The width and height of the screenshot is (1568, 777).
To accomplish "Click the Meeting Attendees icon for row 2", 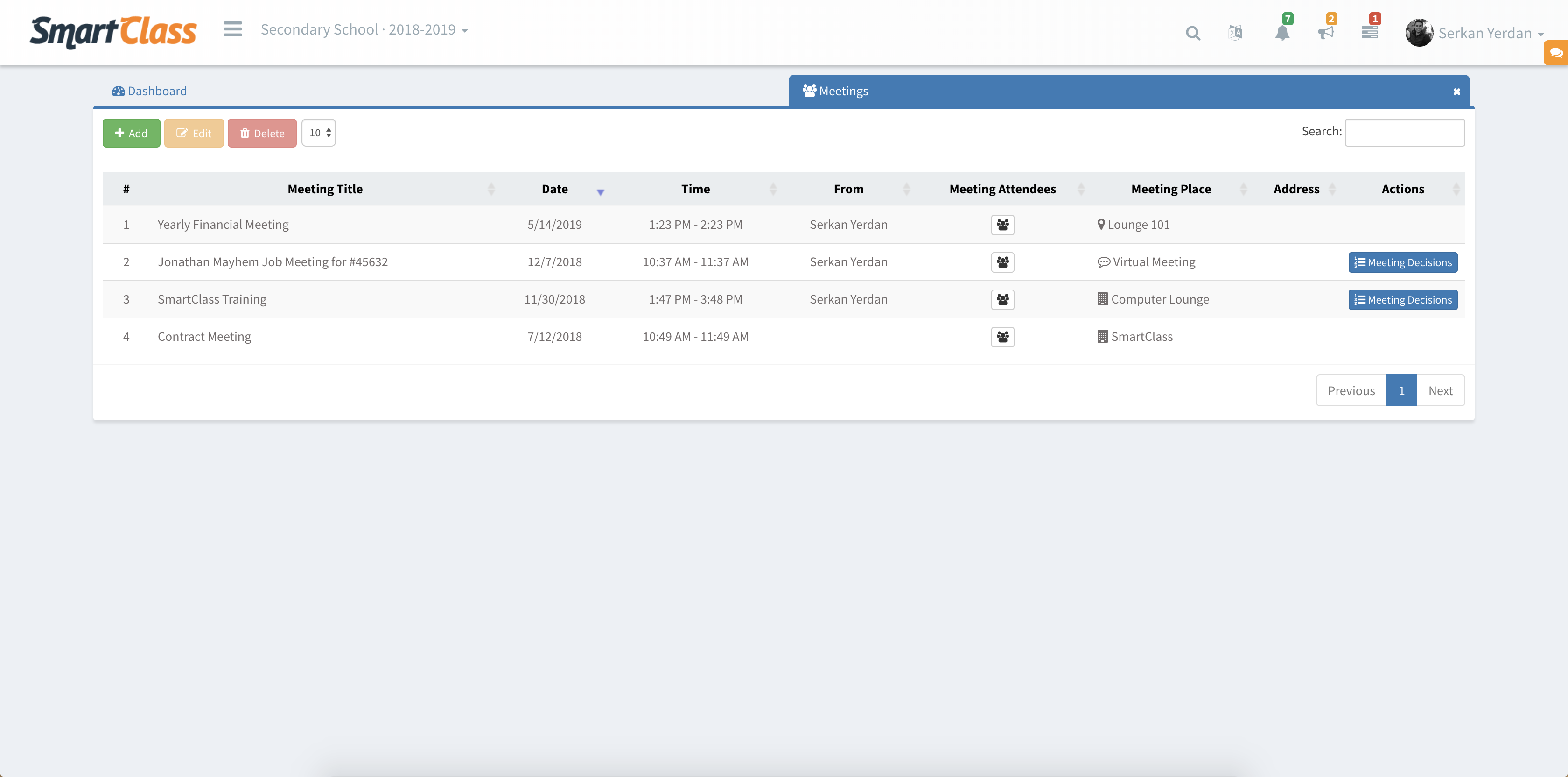I will pyautogui.click(x=1003, y=262).
